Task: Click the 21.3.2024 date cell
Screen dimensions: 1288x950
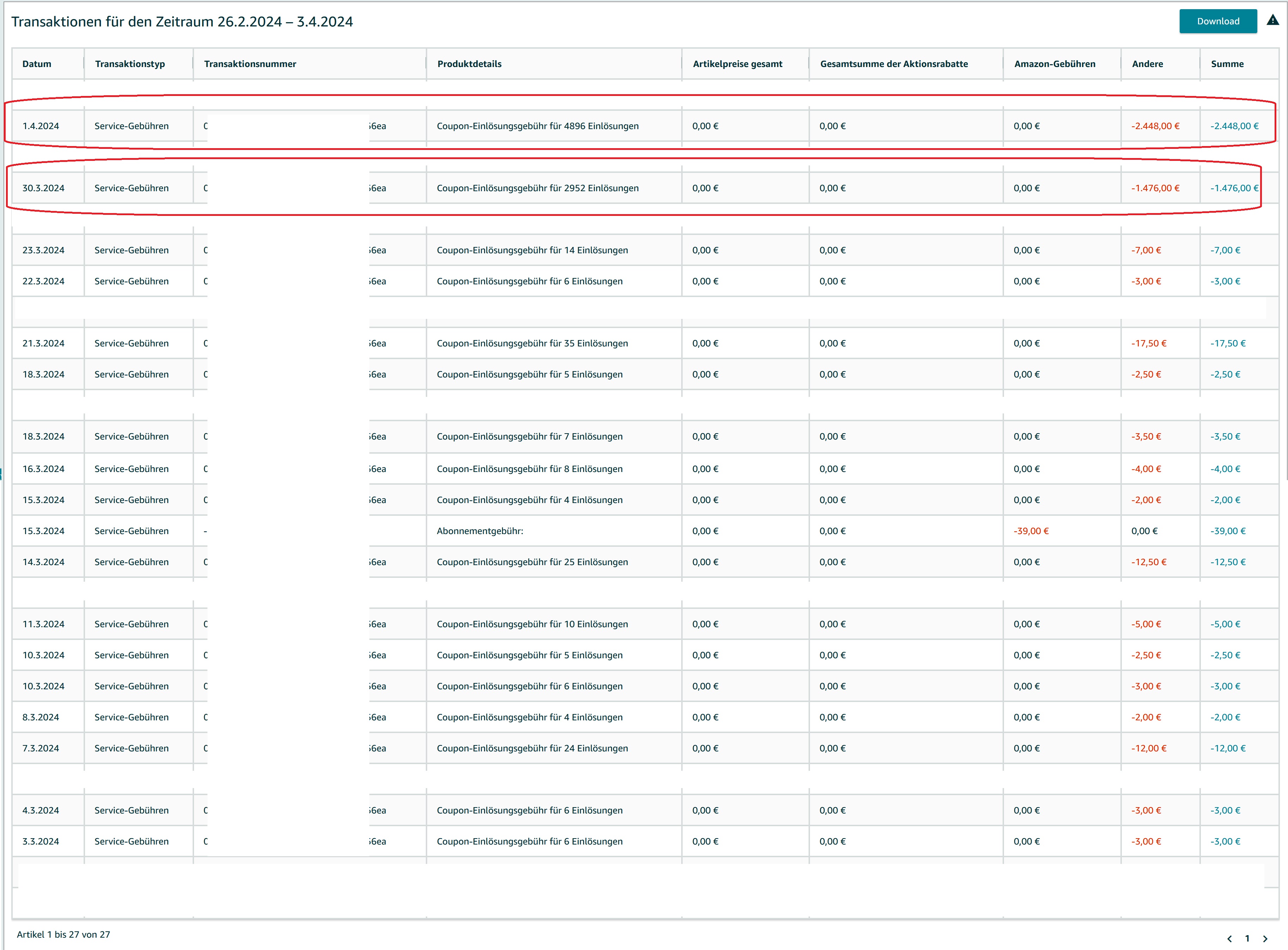Action: pos(43,343)
